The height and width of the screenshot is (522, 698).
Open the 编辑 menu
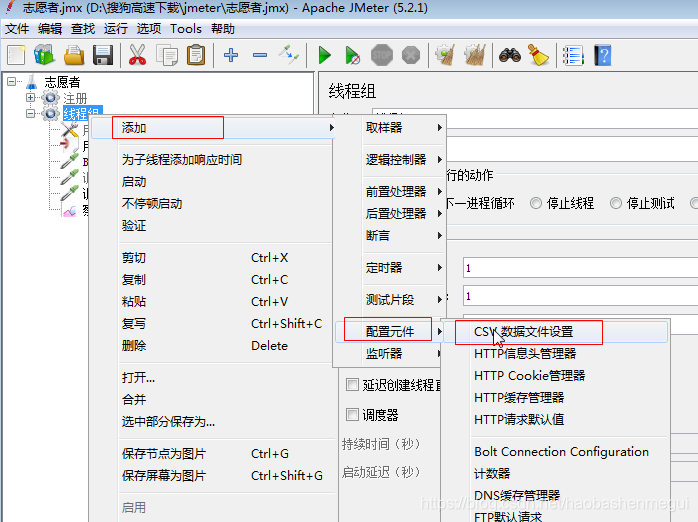pyautogui.click(x=50, y=29)
